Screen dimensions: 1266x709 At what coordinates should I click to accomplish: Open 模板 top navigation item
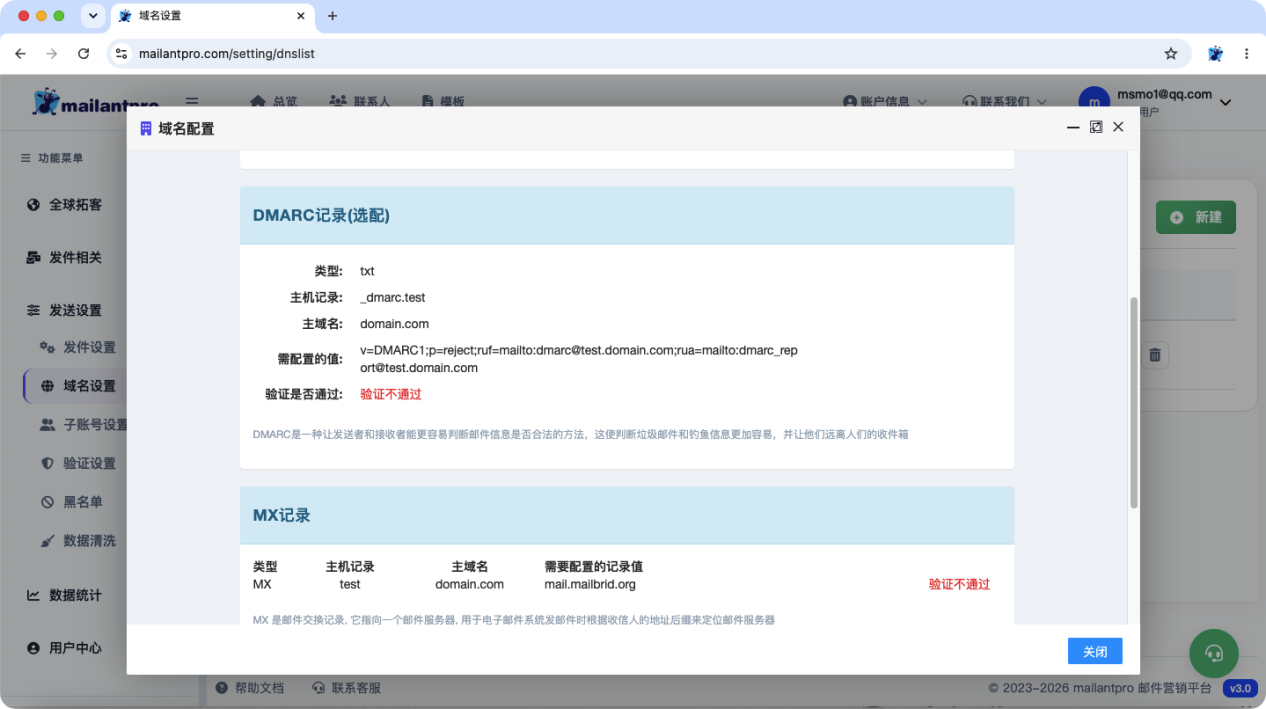pyautogui.click(x=443, y=102)
